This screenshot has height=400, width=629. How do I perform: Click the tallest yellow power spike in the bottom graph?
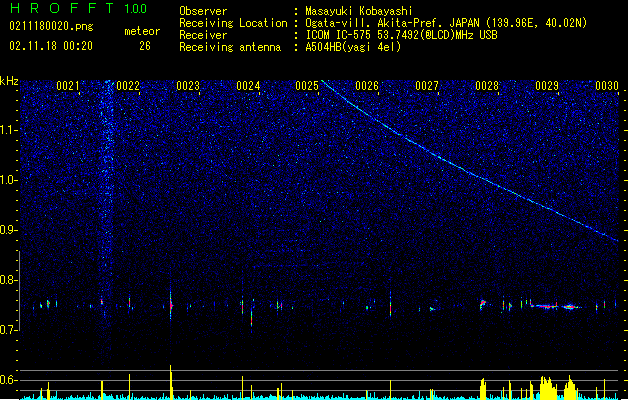pos(171,382)
